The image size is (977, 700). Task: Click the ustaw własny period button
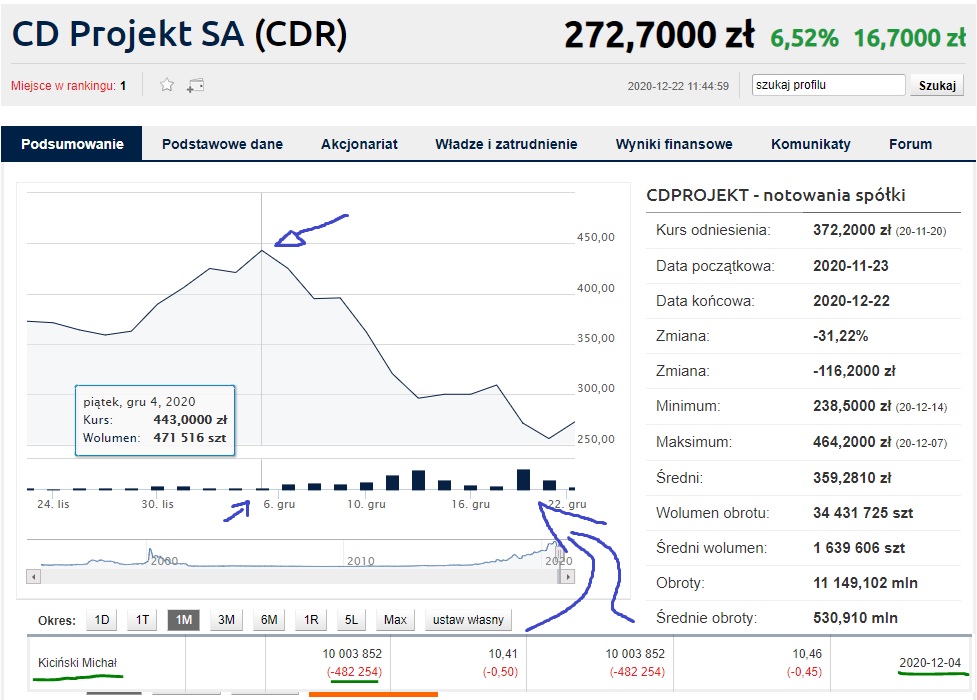(x=468, y=620)
